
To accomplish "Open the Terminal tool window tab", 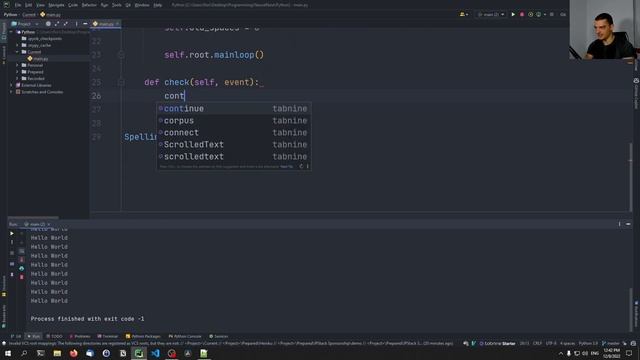I will pyautogui.click(x=108, y=336).
